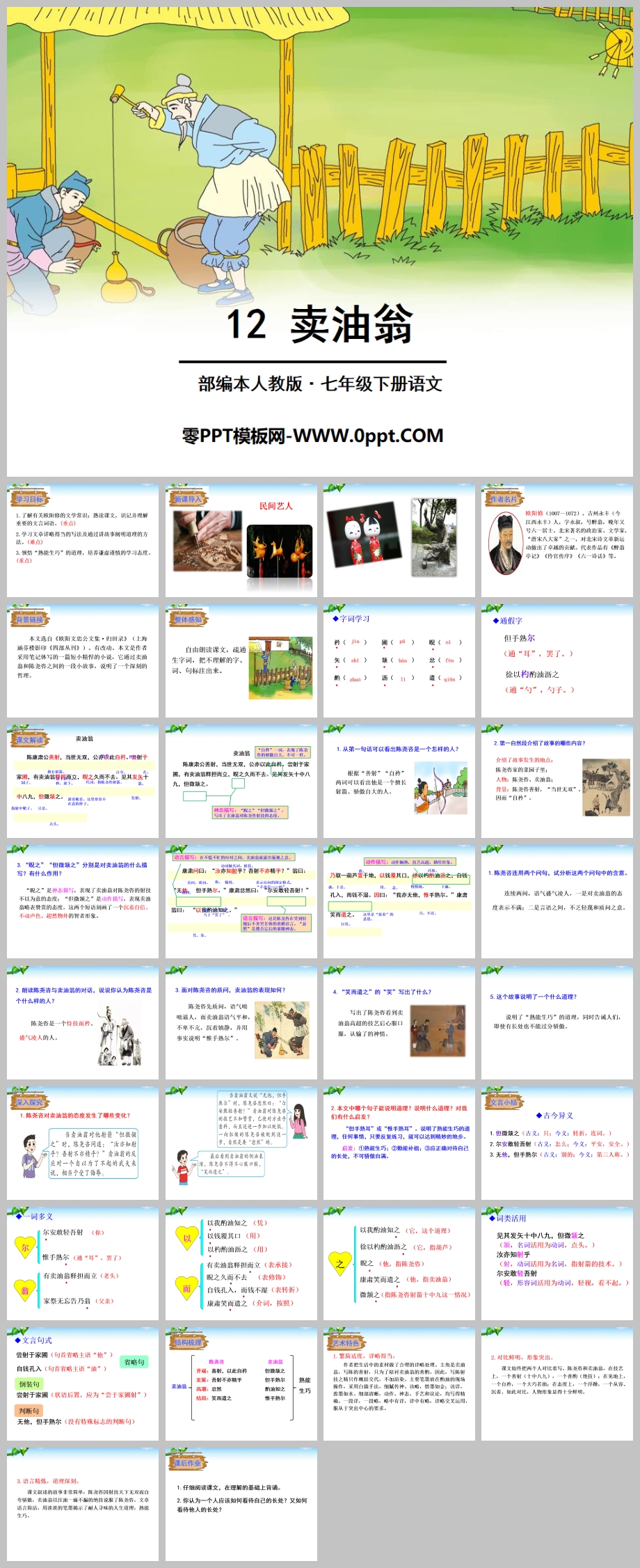Open the 学习目标 slide thumbnail
The image size is (640, 1568).
tap(83, 540)
